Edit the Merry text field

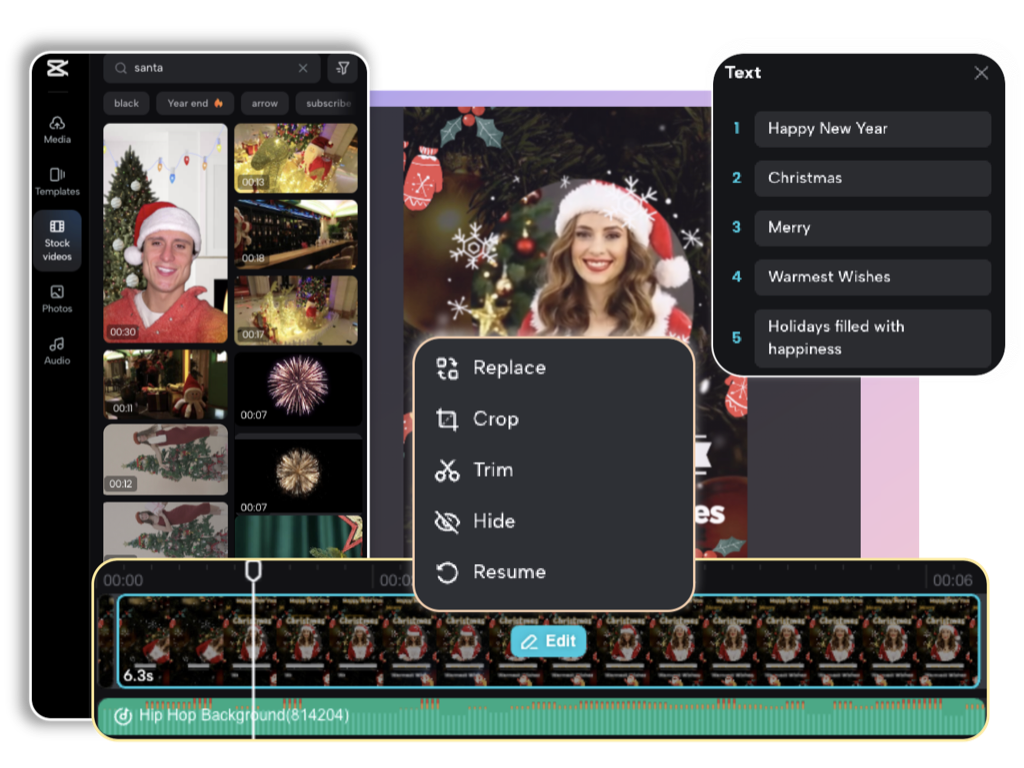[872, 228]
